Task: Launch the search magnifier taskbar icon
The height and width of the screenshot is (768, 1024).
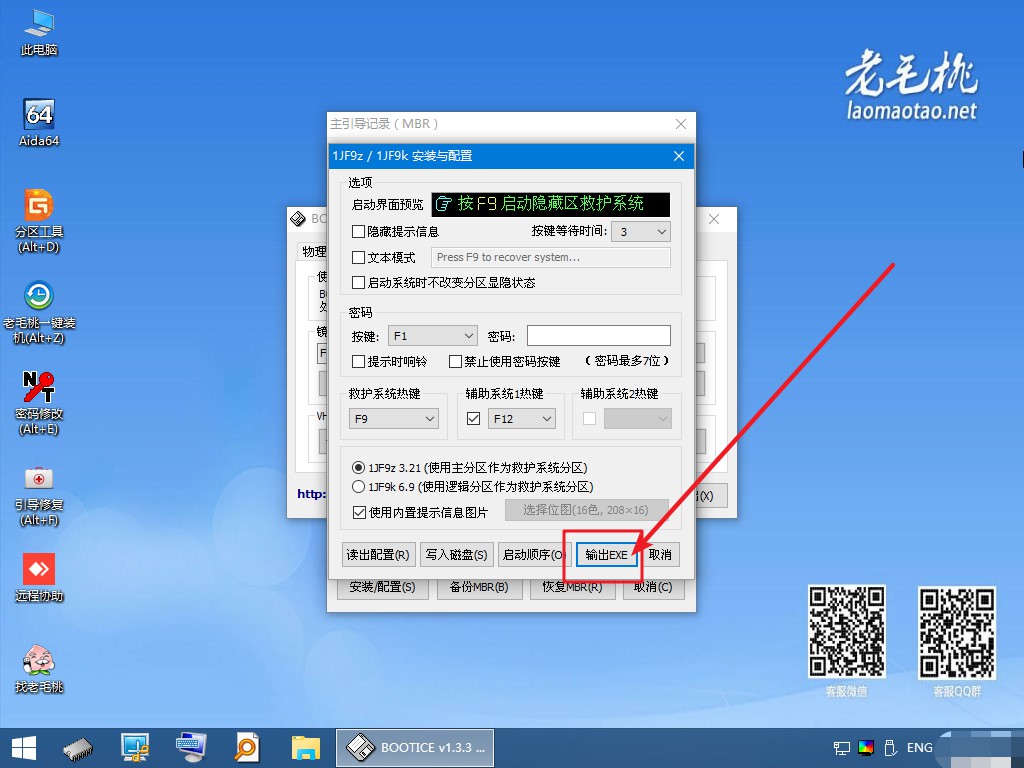Action: pos(247,748)
